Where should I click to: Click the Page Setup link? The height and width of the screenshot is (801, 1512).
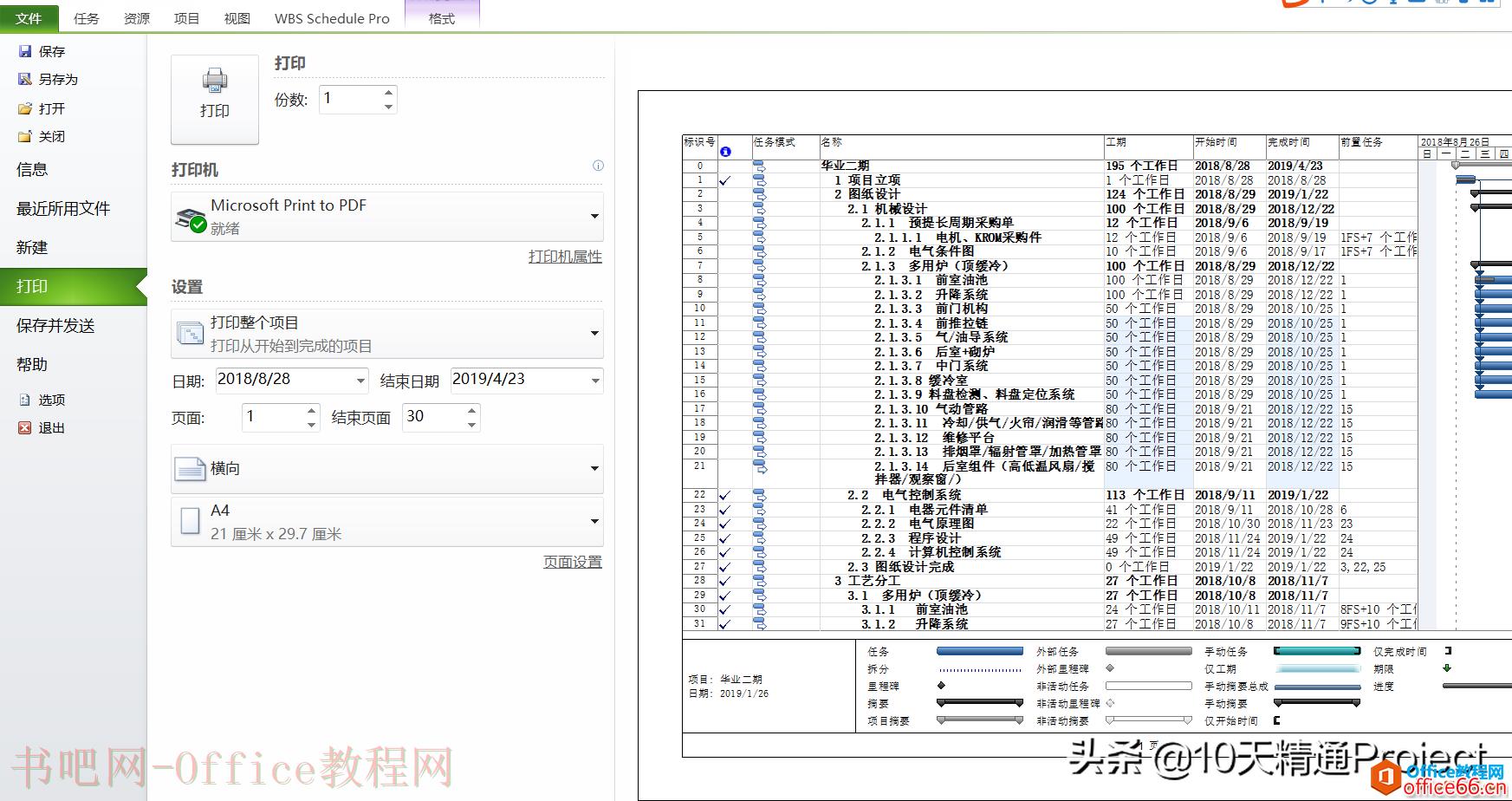coord(573,562)
